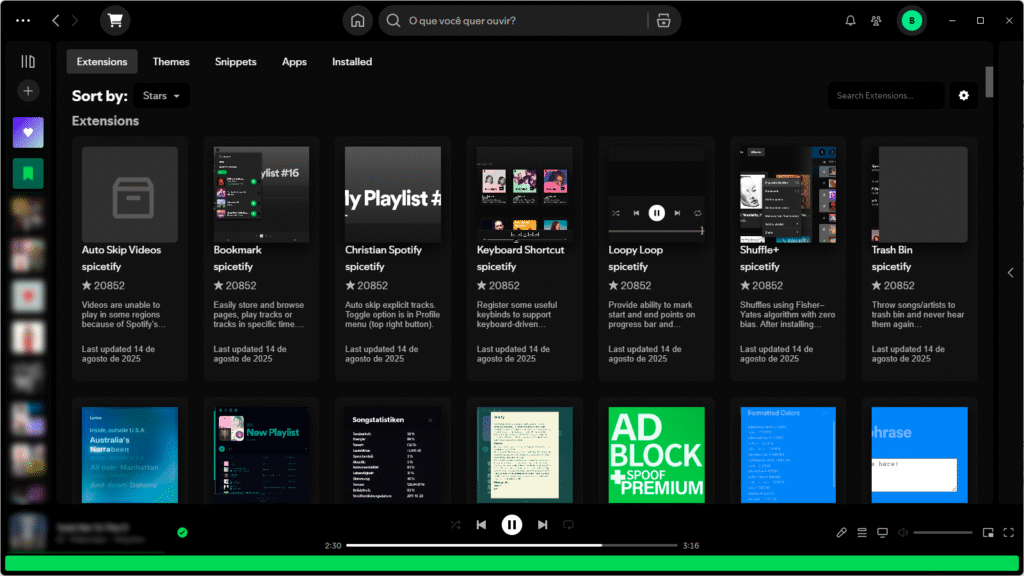Screen dimensions: 1024x576
Task: Open the Australia's Narrabeen lyrics thumbnail
Action: tap(130, 455)
